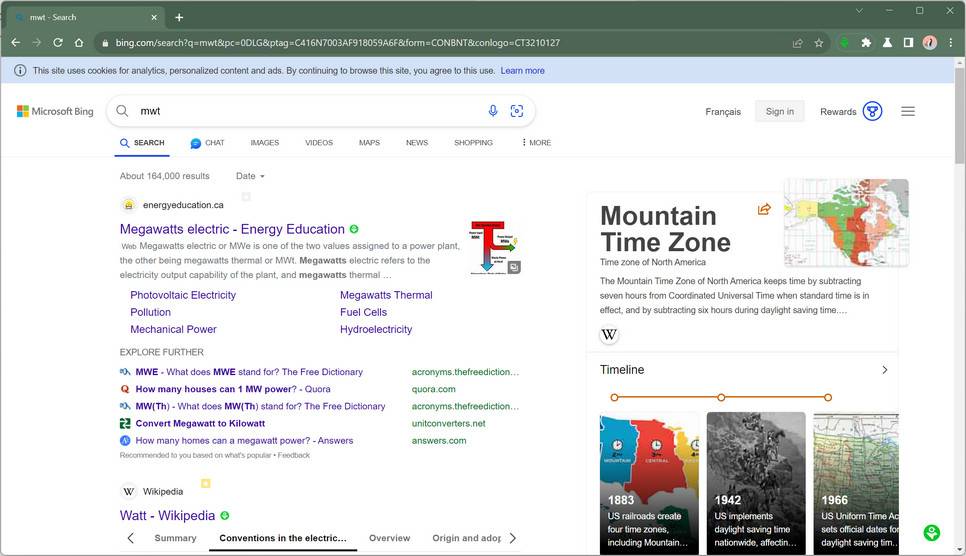
Task: Close the mwt - Search tab
Action: click(155, 17)
